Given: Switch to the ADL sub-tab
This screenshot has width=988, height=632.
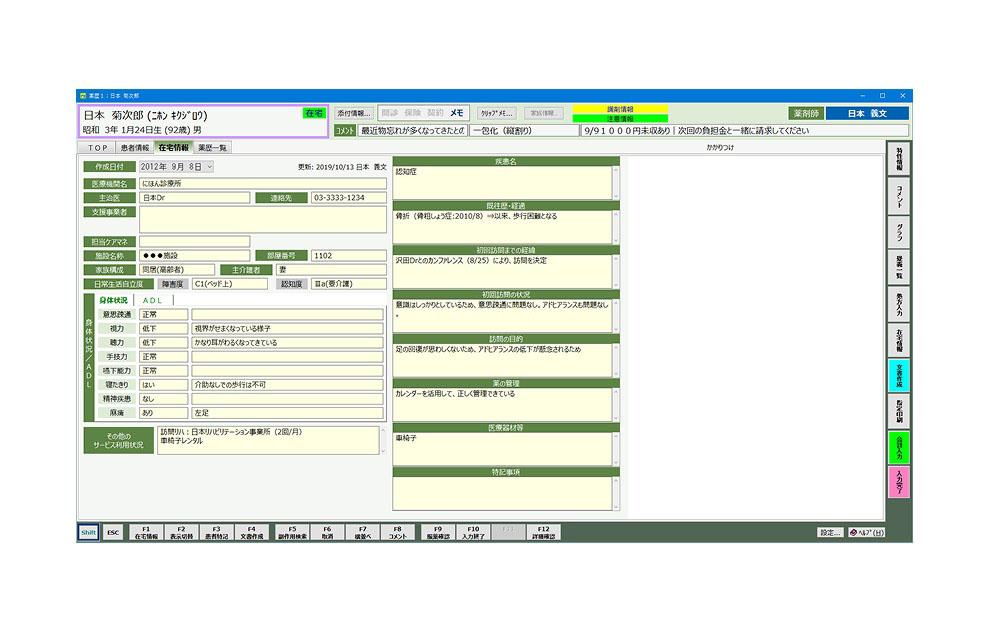Looking at the screenshot, I should 152,300.
